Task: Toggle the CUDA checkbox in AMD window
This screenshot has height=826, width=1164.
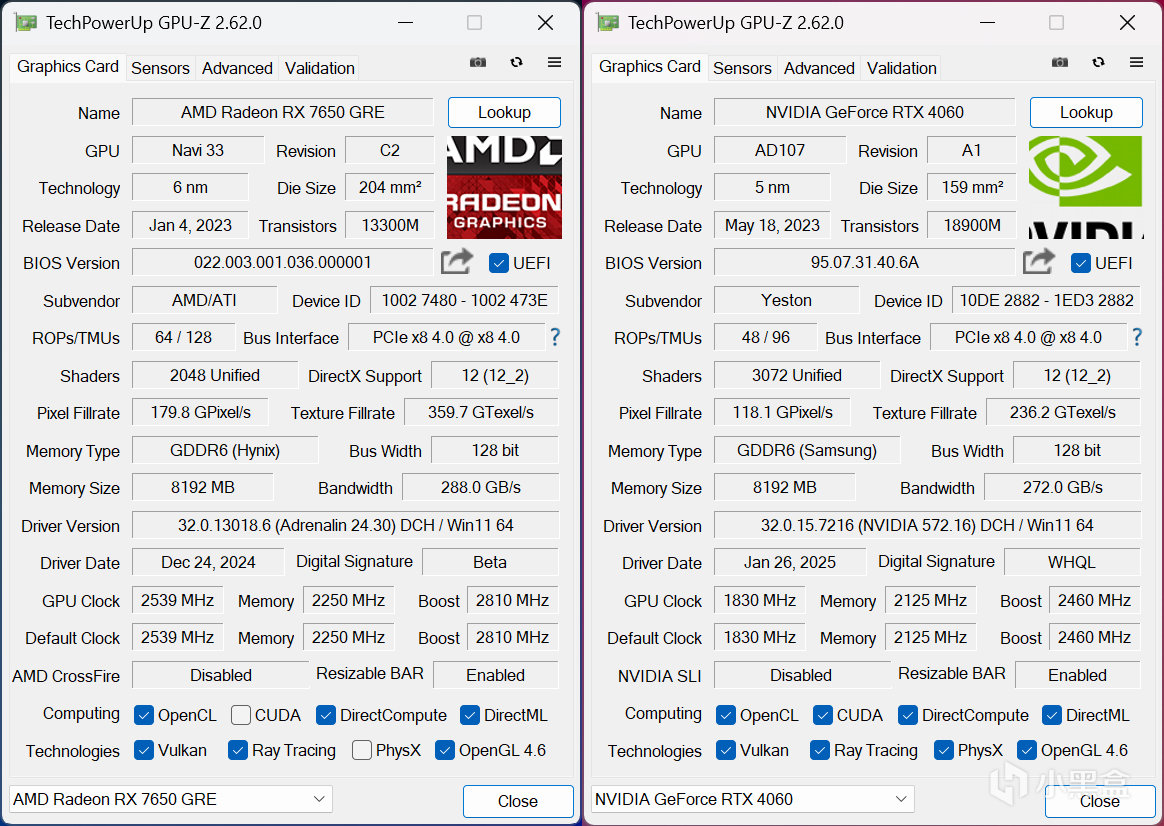Action: click(x=241, y=715)
